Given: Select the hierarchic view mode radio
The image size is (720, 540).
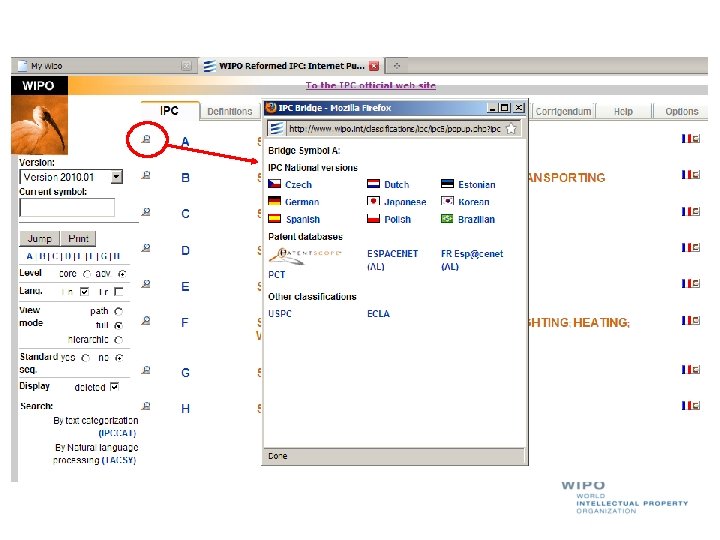Looking at the screenshot, I should click(118, 340).
